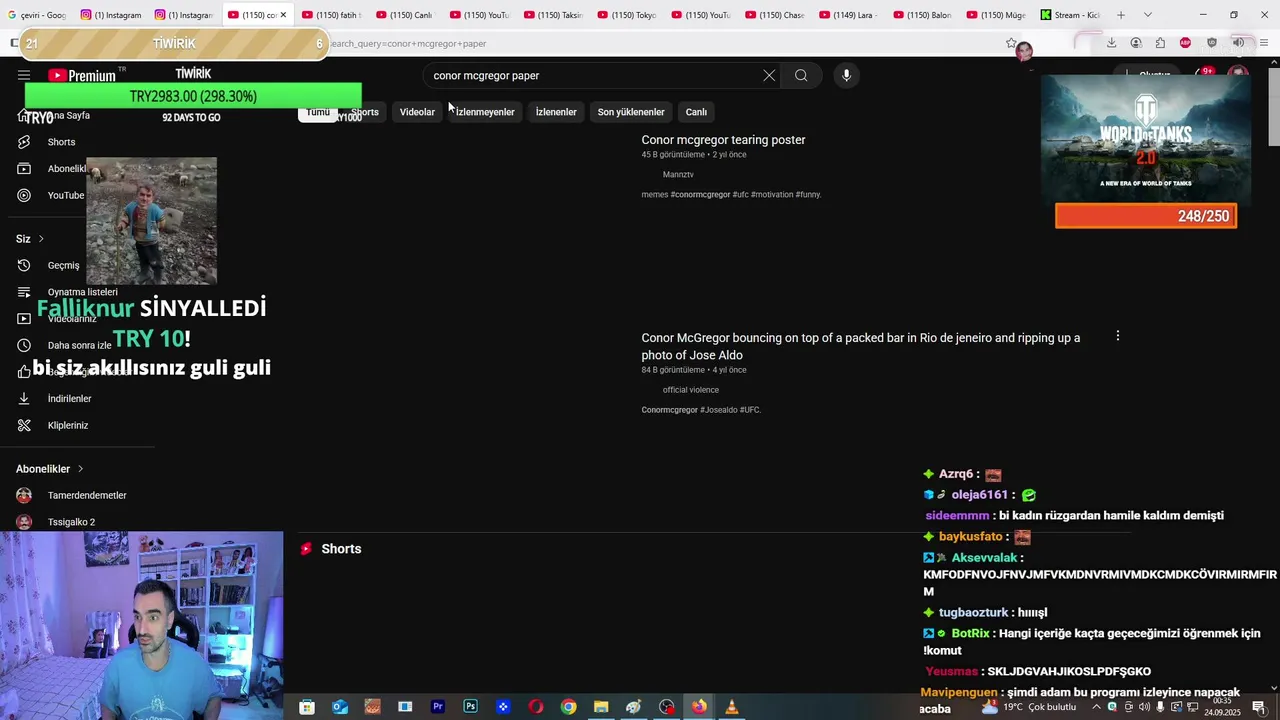Image resolution: width=1280 pixels, height=720 pixels.
Task: Open the Mannztv channel
Action: [678, 174]
